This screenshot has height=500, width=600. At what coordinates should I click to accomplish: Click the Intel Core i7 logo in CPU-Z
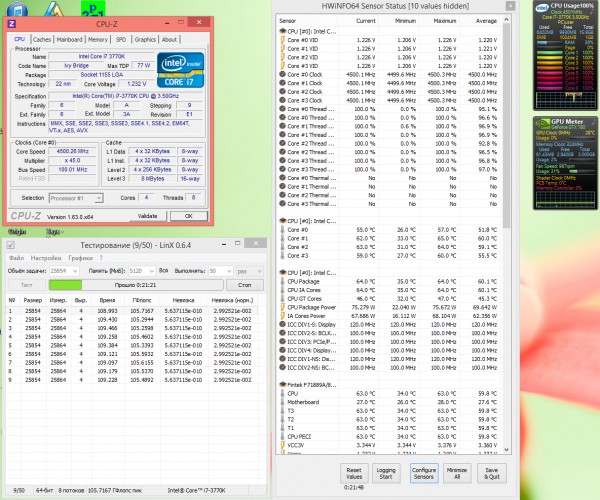180,70
